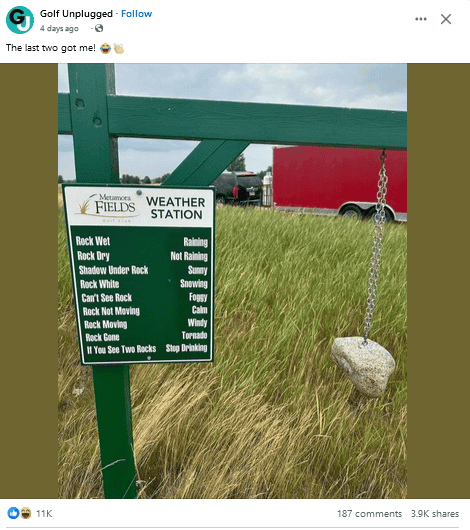Click the laughing emoji in the caption

point(105,48)
